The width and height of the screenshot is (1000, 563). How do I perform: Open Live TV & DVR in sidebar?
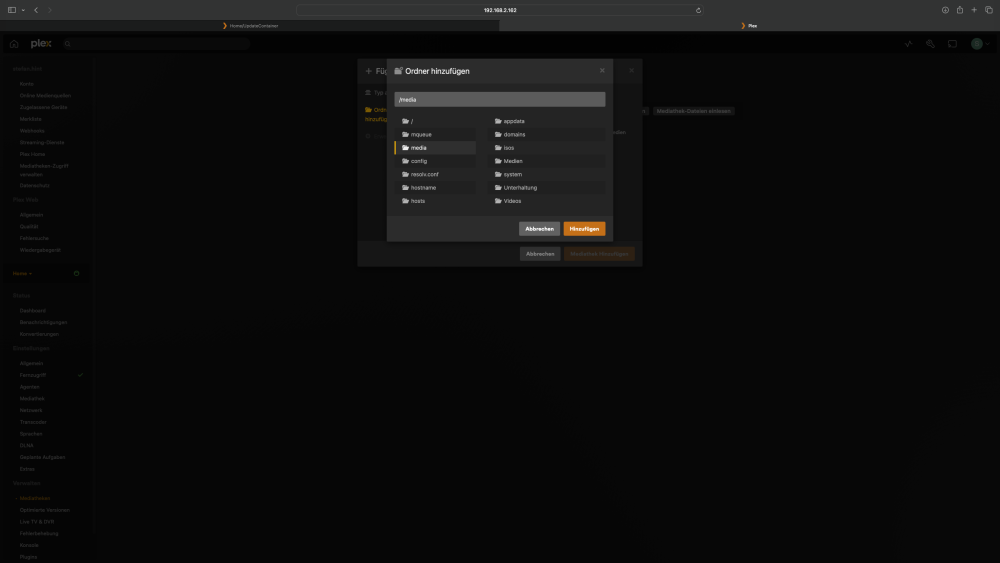37,522
